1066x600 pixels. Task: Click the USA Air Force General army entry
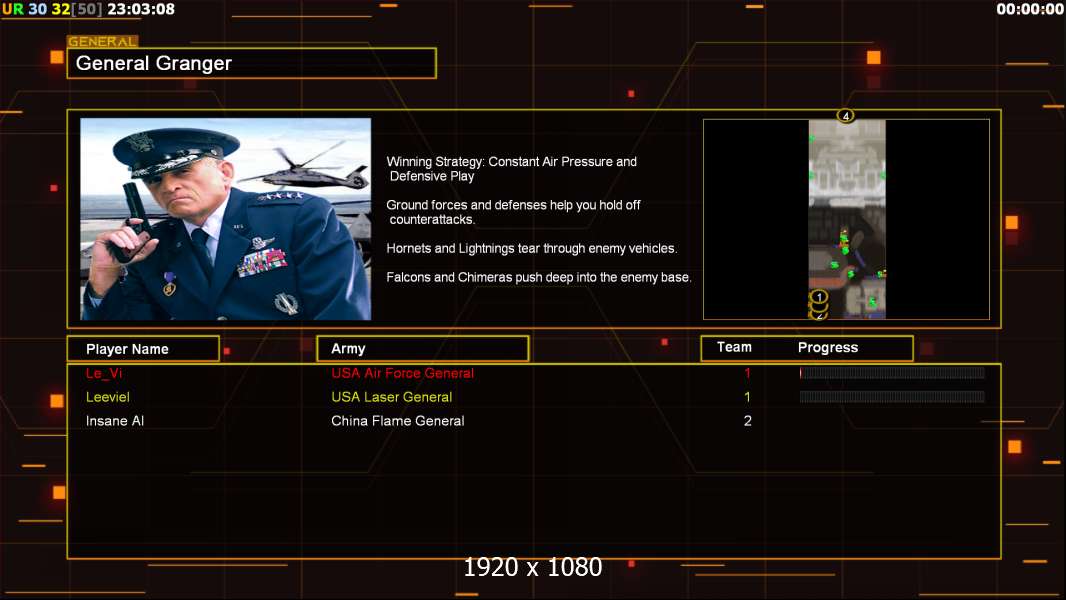click(x=402, y=373)
